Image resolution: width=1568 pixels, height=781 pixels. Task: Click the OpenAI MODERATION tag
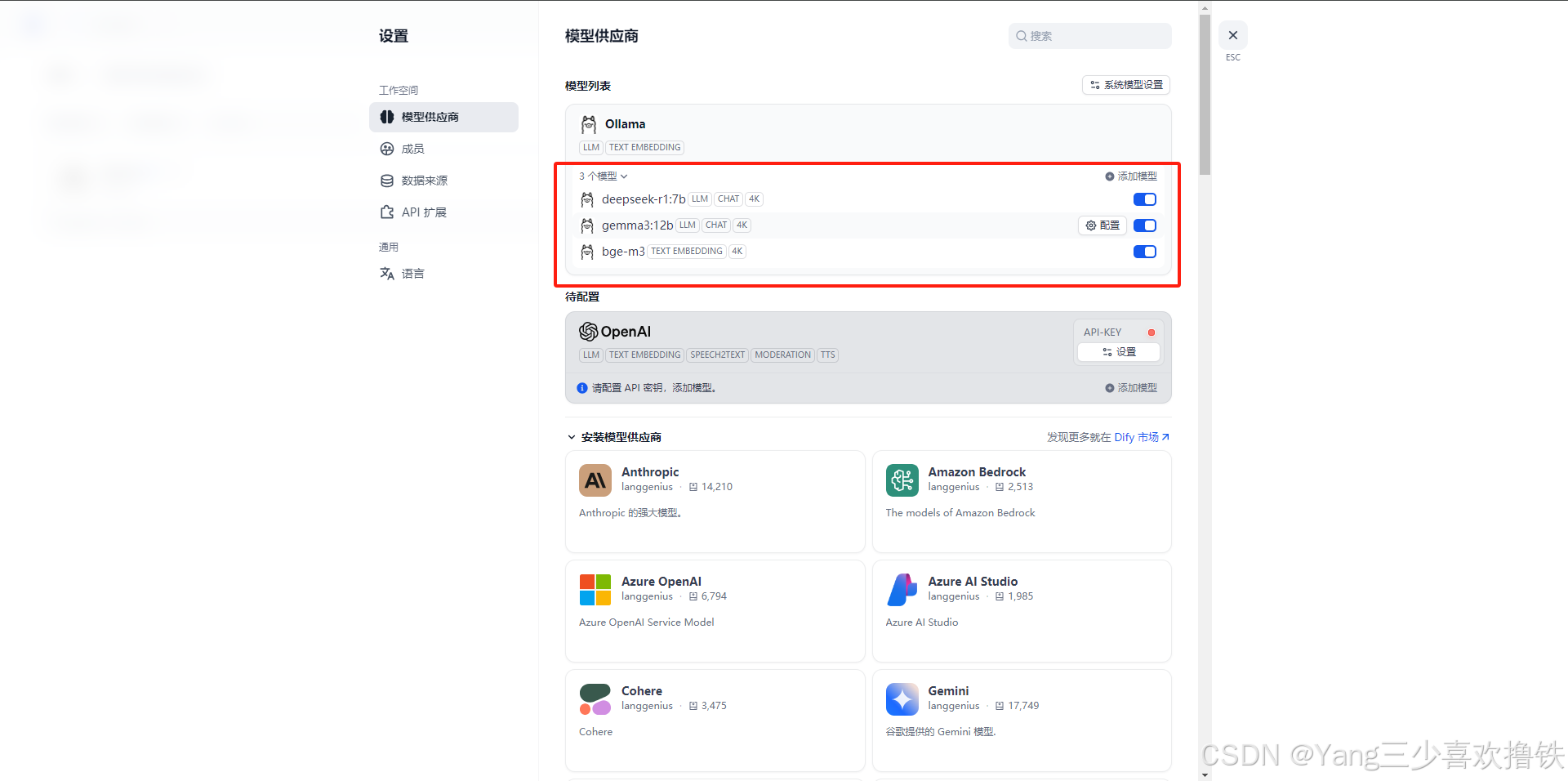point(782,355)
